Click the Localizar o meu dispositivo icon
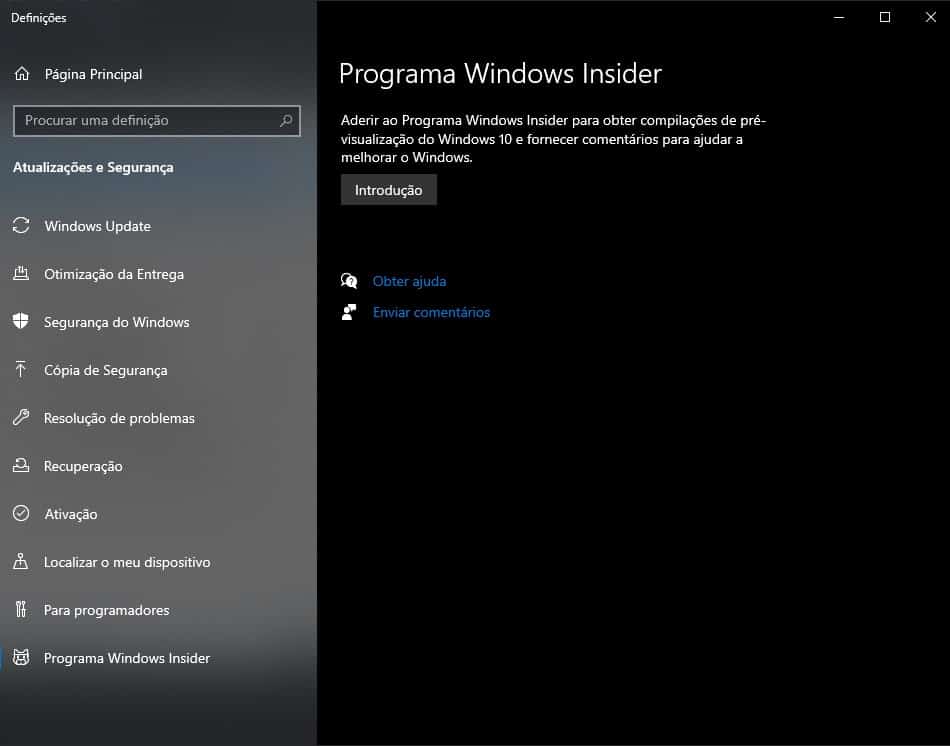This screenshot has width=950, height=746. (x=21, y=561)
